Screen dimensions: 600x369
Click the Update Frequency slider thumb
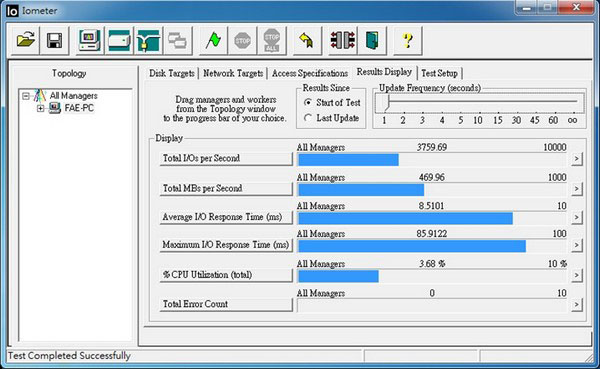388,103
